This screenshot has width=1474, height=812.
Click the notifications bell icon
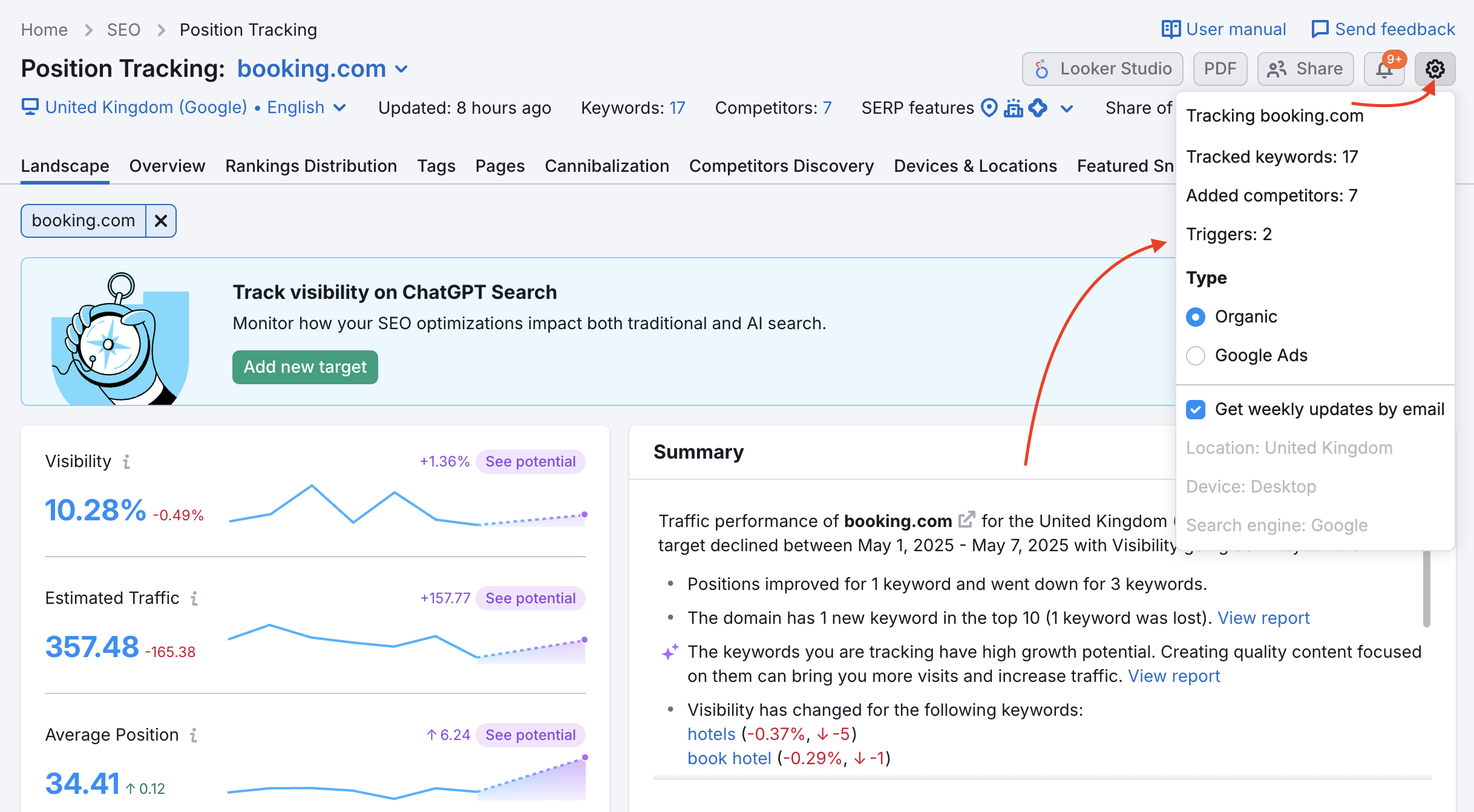tap(1384, 69)
